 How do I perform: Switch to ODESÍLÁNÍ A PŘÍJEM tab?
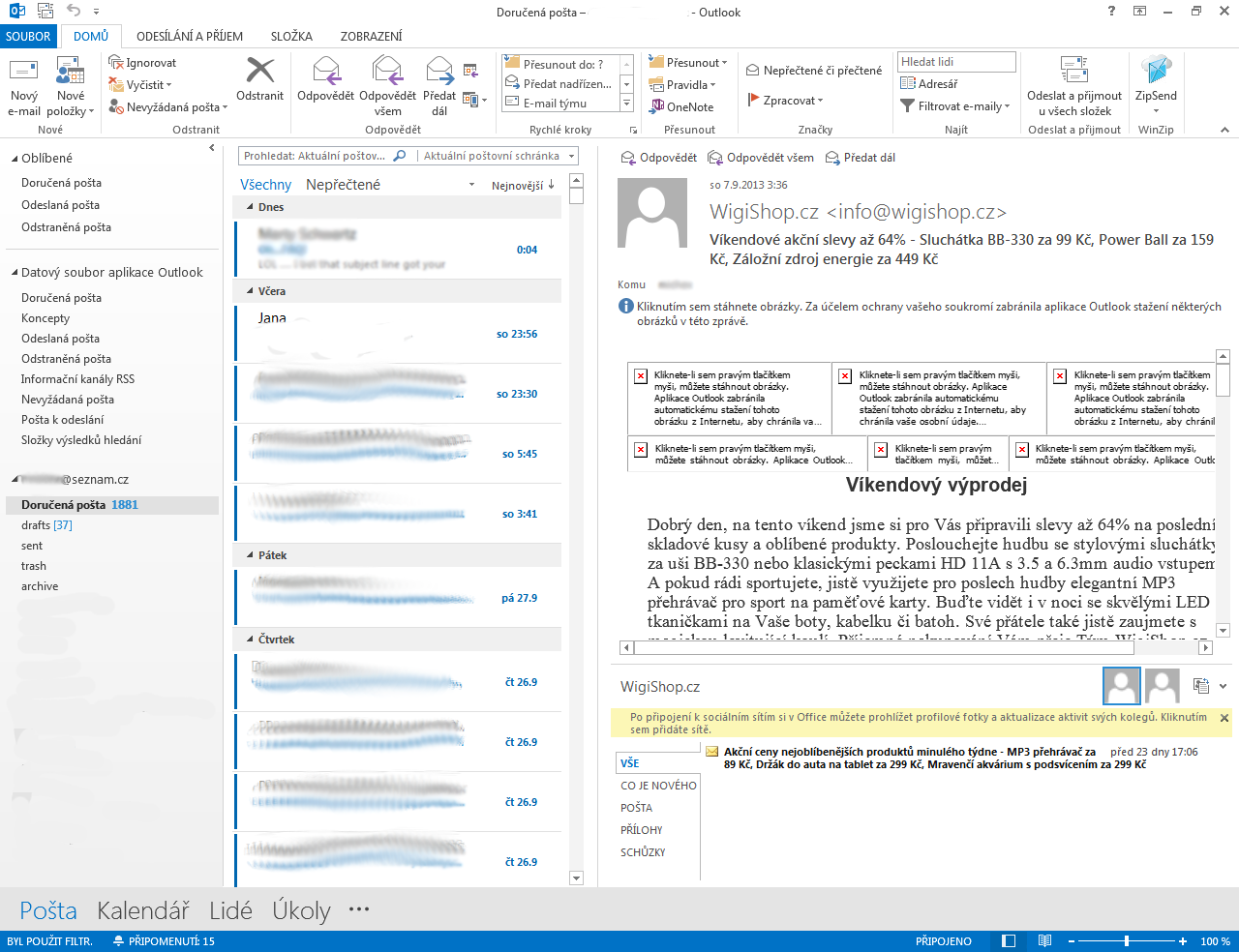(x=190, y=37)
